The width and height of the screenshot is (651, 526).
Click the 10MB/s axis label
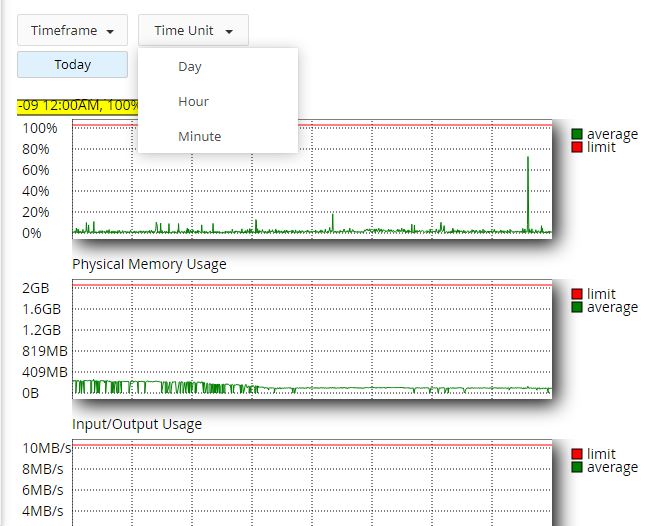(47, 448)
